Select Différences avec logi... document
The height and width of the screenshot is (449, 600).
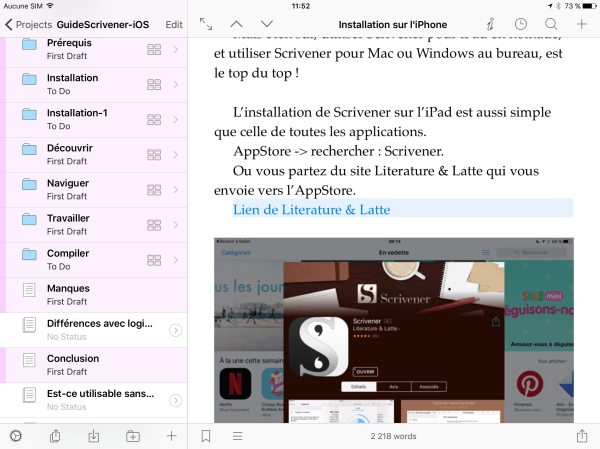tap(94, 330)
